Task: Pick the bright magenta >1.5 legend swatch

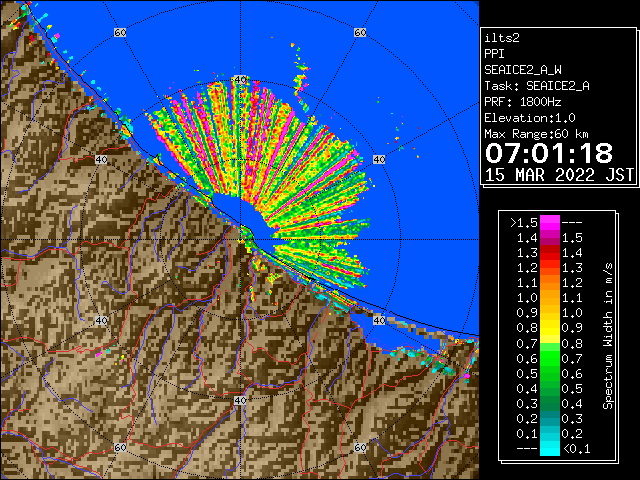Action: tap(550, 222)
